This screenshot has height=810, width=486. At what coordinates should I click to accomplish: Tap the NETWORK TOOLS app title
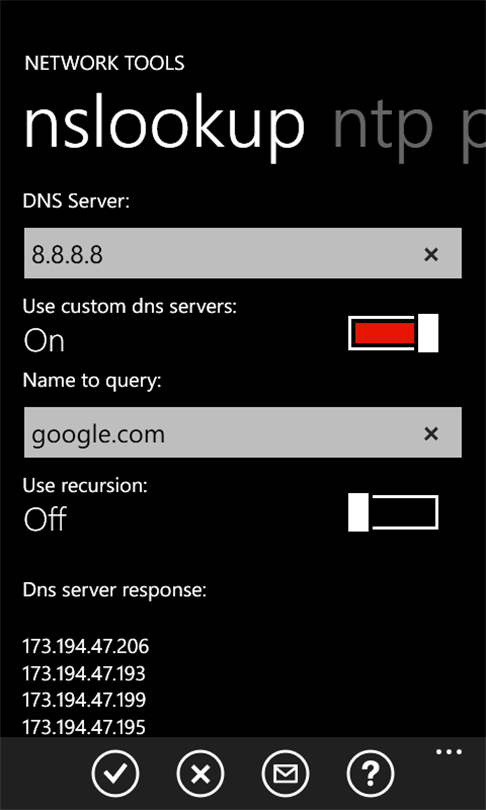[104, 64]
